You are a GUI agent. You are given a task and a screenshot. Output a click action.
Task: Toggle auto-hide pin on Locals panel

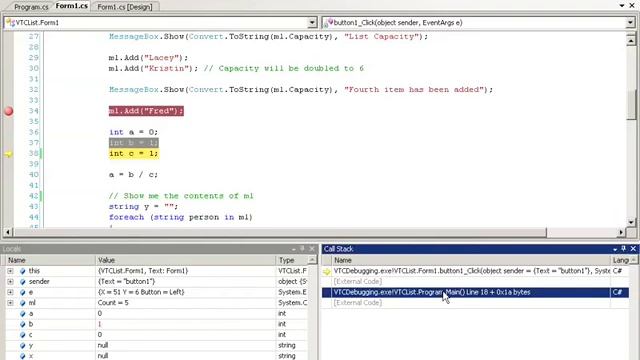tap(302, 249)
